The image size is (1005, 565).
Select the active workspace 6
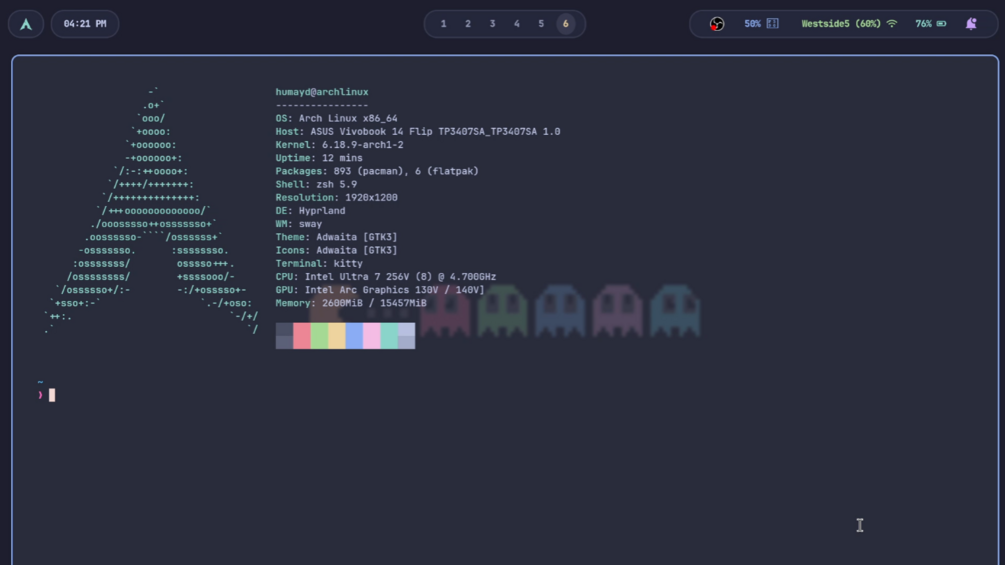tap(565, 24)
